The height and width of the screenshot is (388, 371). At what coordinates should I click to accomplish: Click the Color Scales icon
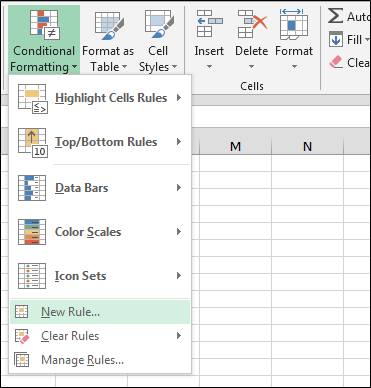(32, 232)
